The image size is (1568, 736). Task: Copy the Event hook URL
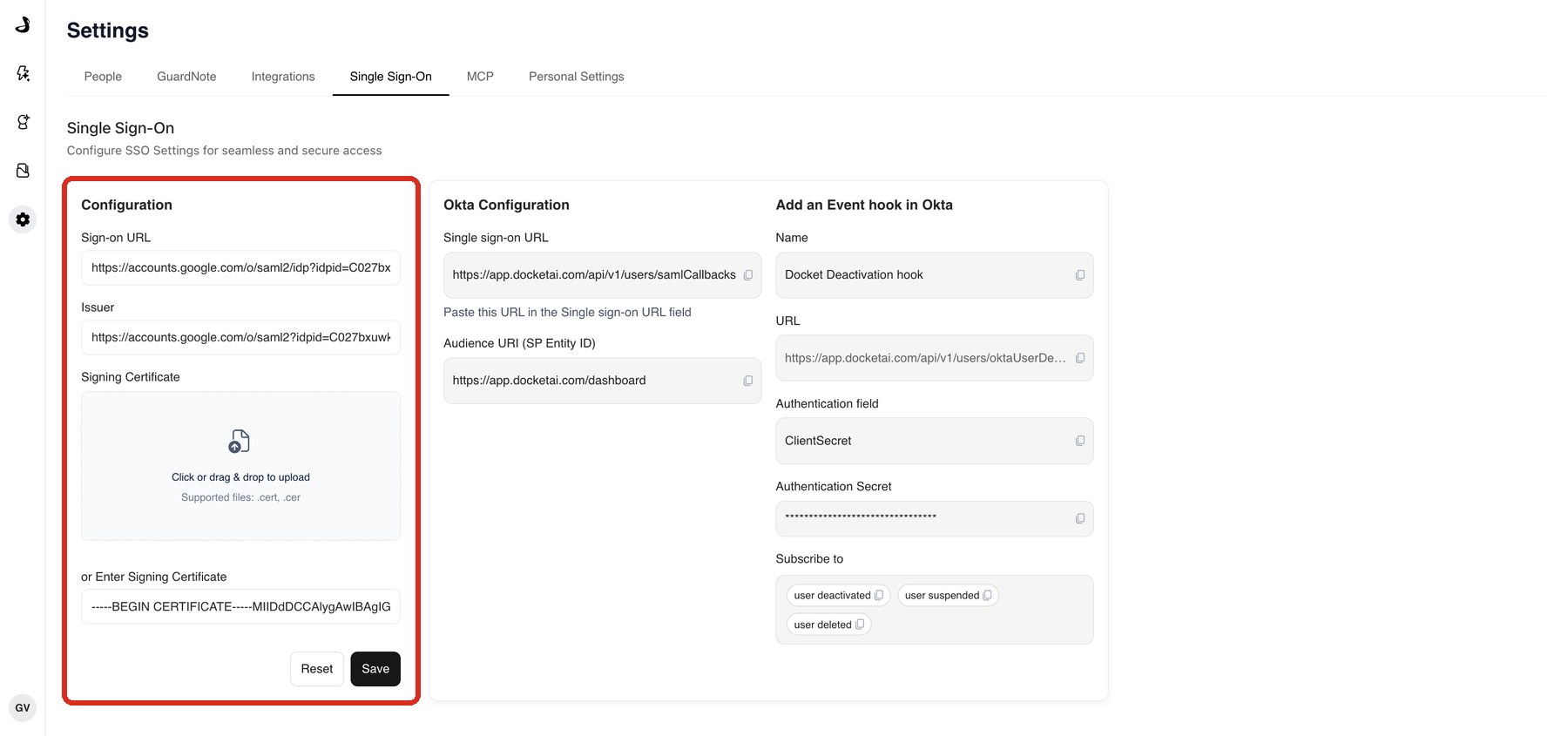1080,358
